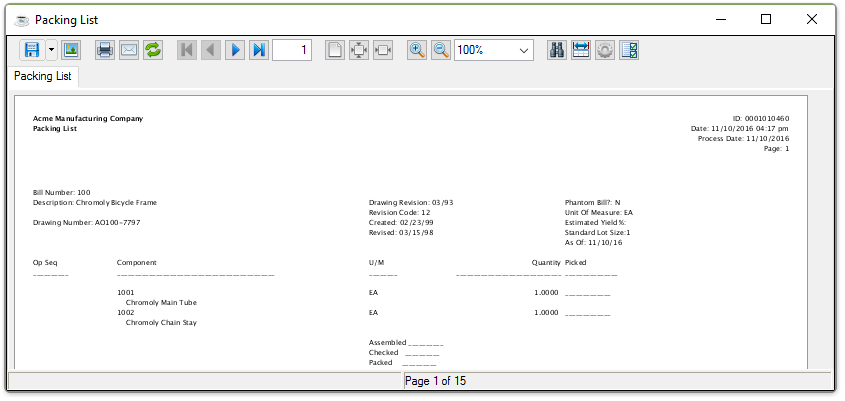This screenshot has width=845, height=401.
Task: Go to previous page
Action: pyautogui.click(x=210, y=50)
